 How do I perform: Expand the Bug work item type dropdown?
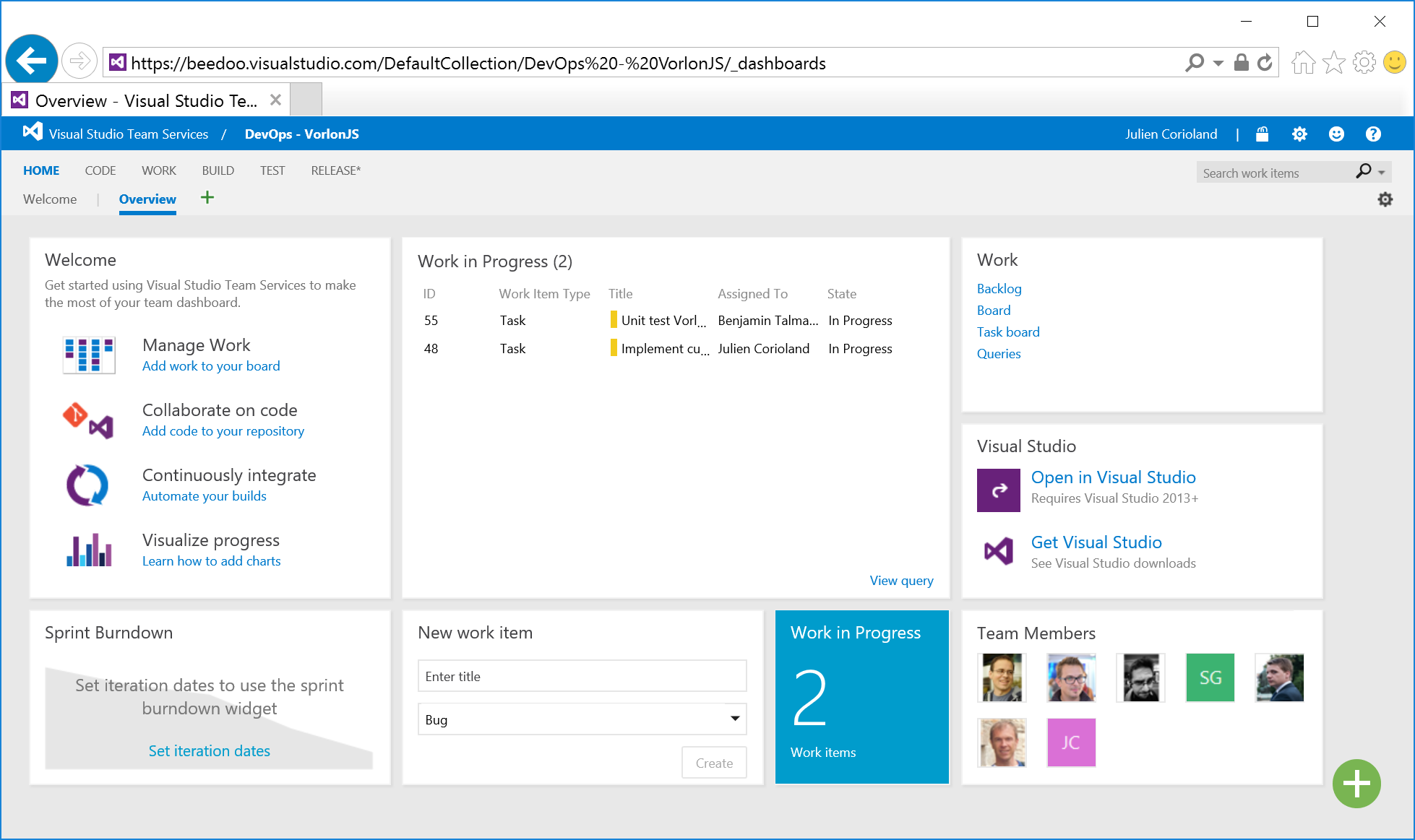click(735, 719)
